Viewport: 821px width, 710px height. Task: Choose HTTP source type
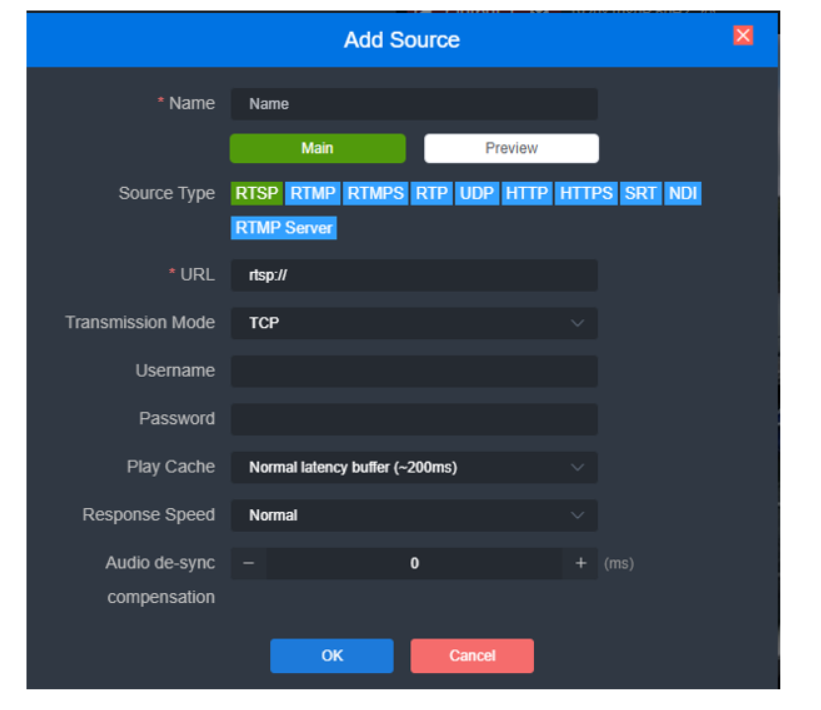click(527, 193)
